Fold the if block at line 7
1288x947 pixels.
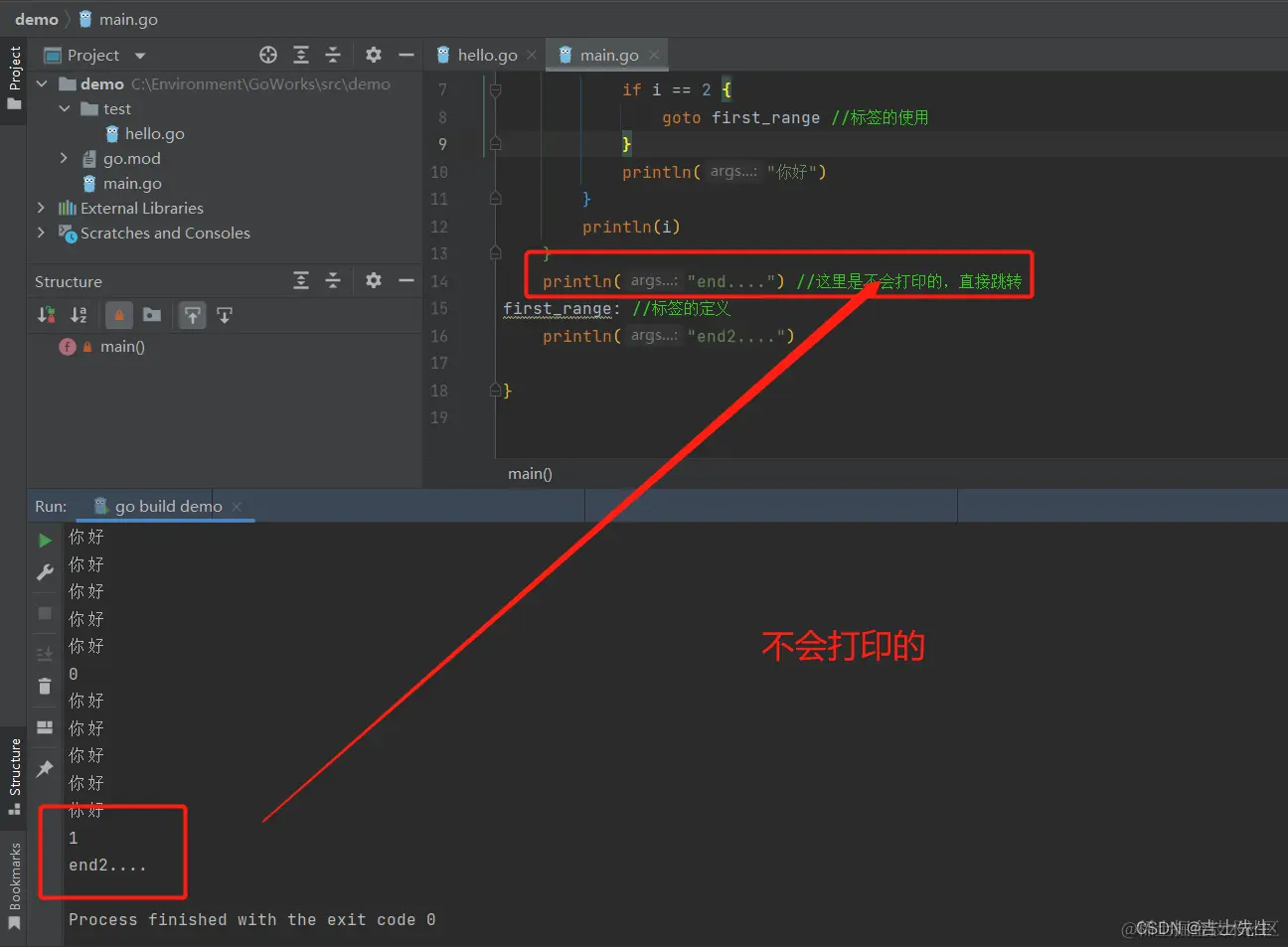tap(495, 89)
